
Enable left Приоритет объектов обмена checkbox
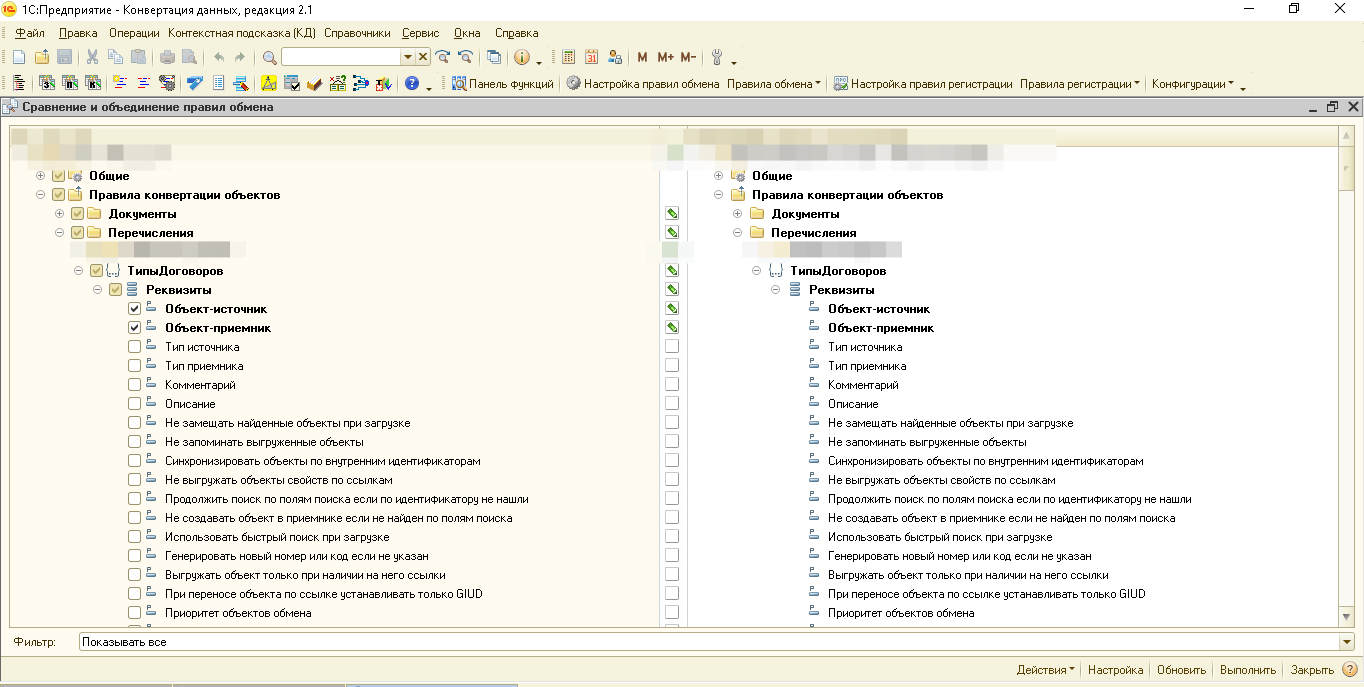(134, 613)
